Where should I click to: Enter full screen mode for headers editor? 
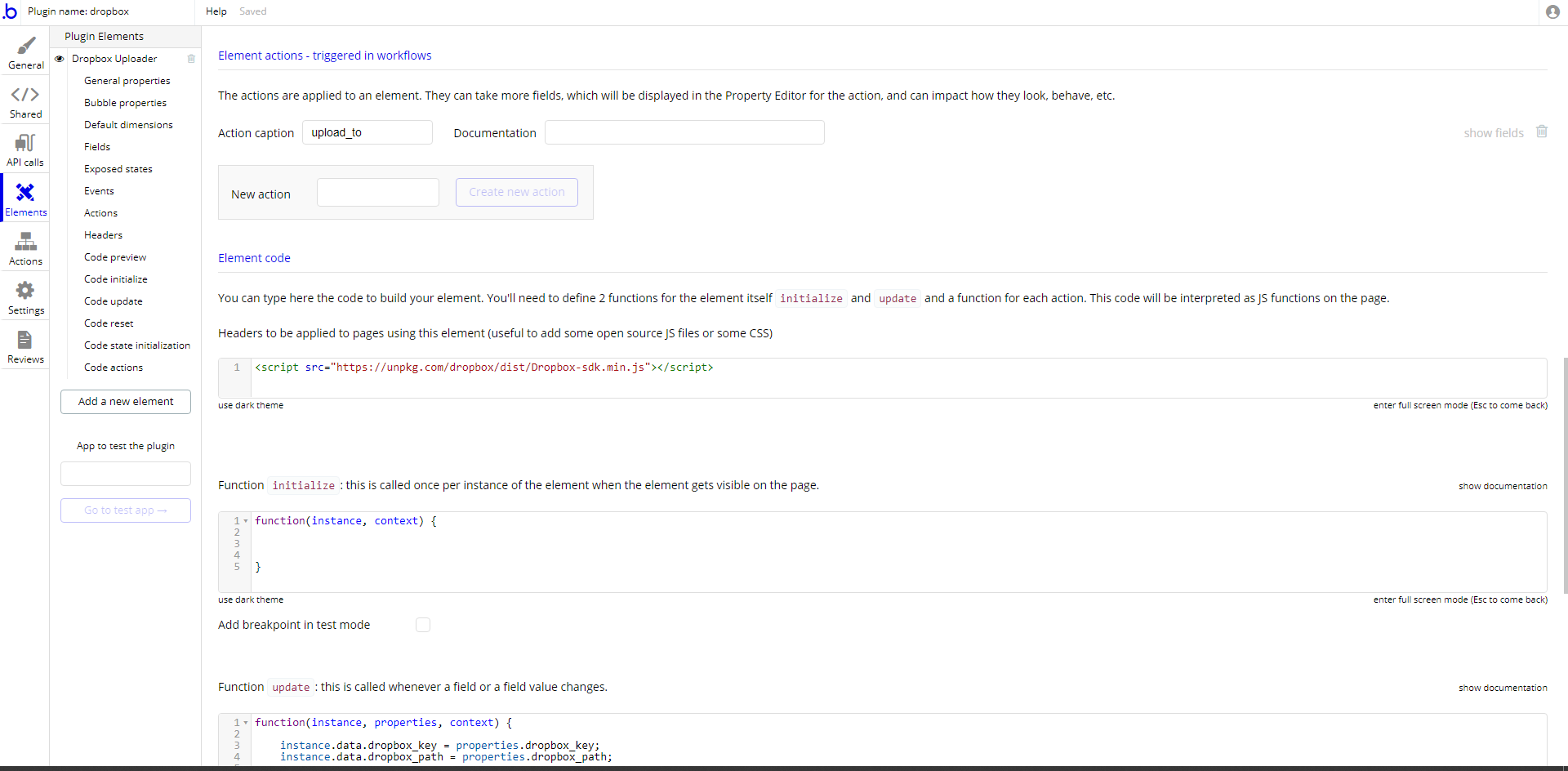click(1460, 405)
